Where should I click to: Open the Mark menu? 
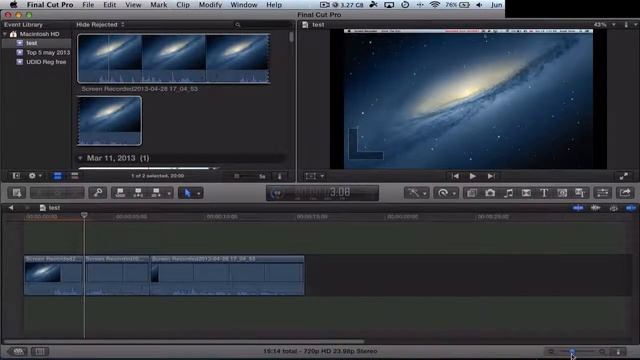[158, 5]
